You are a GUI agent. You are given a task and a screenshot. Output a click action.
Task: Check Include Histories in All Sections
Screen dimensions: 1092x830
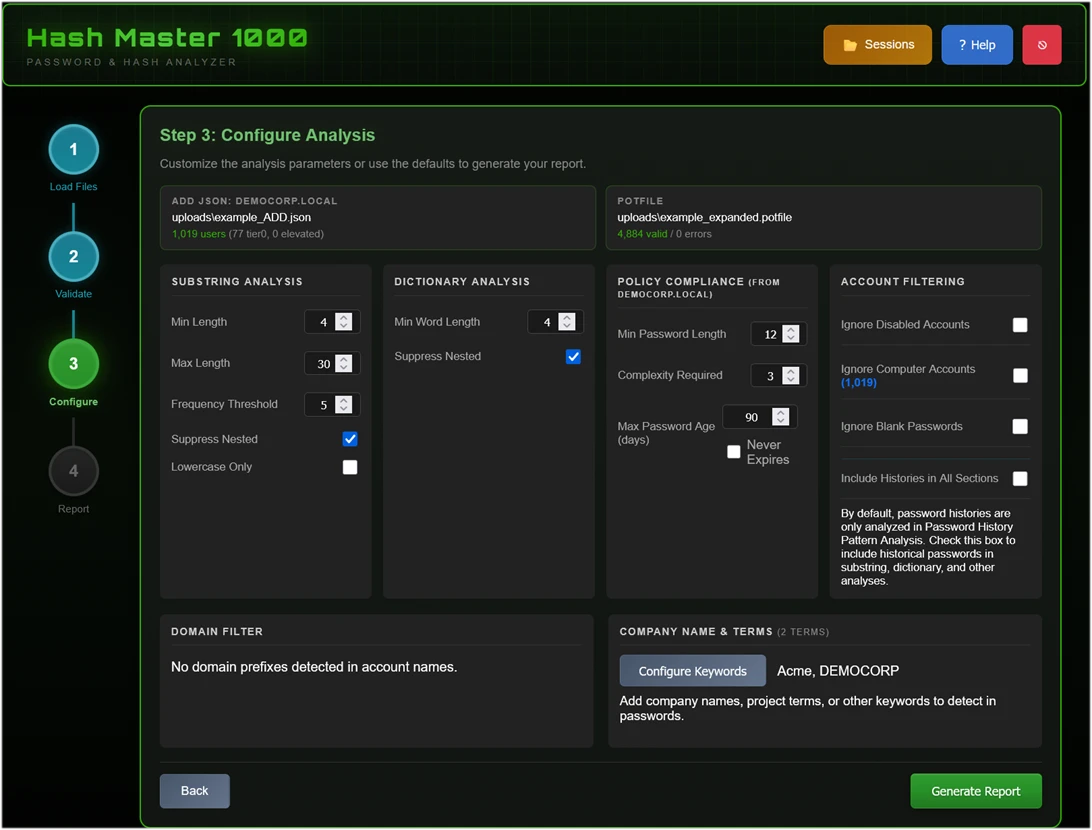pos(1020,479)
